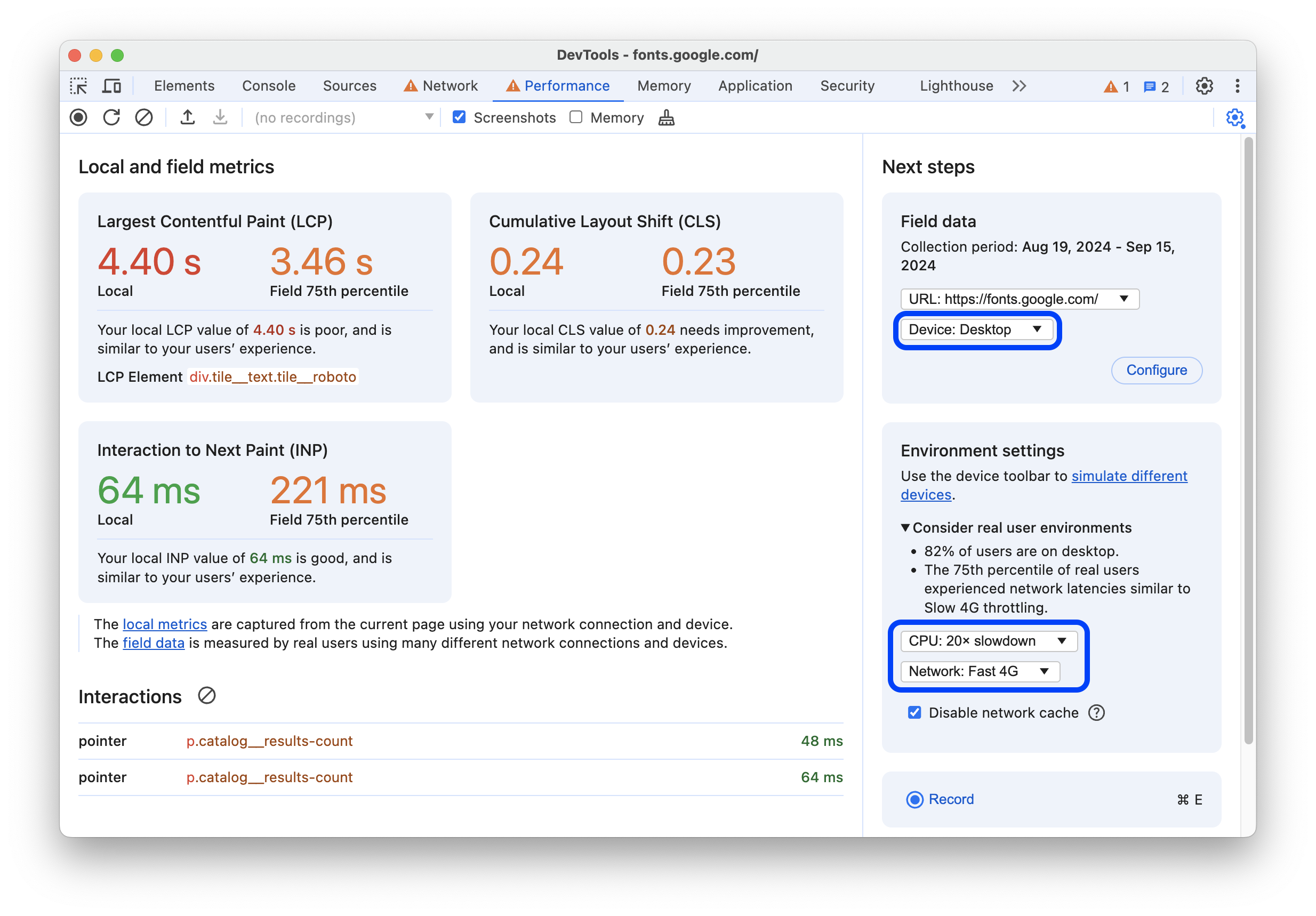
Task: Open the Device Desktop dropdown
Action: [975, 329]
